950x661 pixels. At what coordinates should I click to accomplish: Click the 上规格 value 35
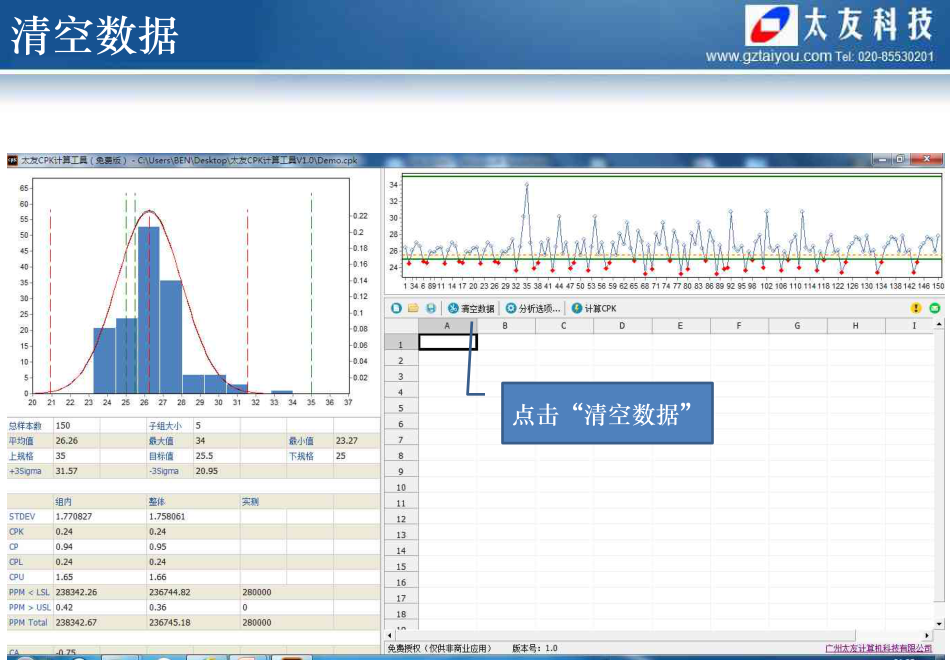click(61, 456)
